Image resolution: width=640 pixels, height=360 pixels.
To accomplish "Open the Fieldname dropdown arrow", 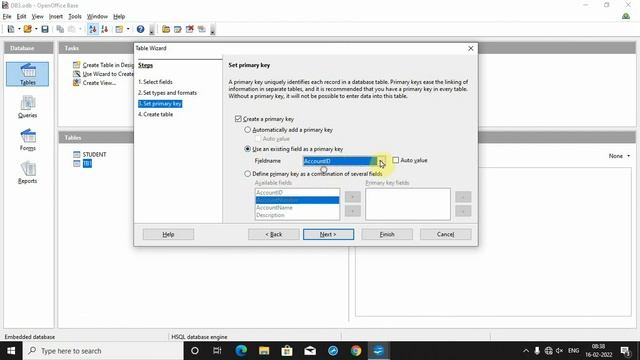I will coord(381,161).
